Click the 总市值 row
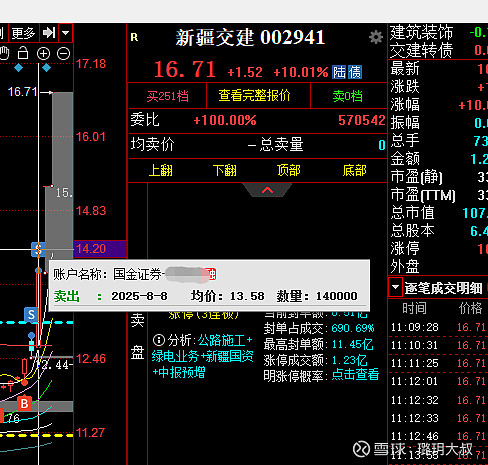Viewport: 488px width, 465px height. (x=438, y=213)
